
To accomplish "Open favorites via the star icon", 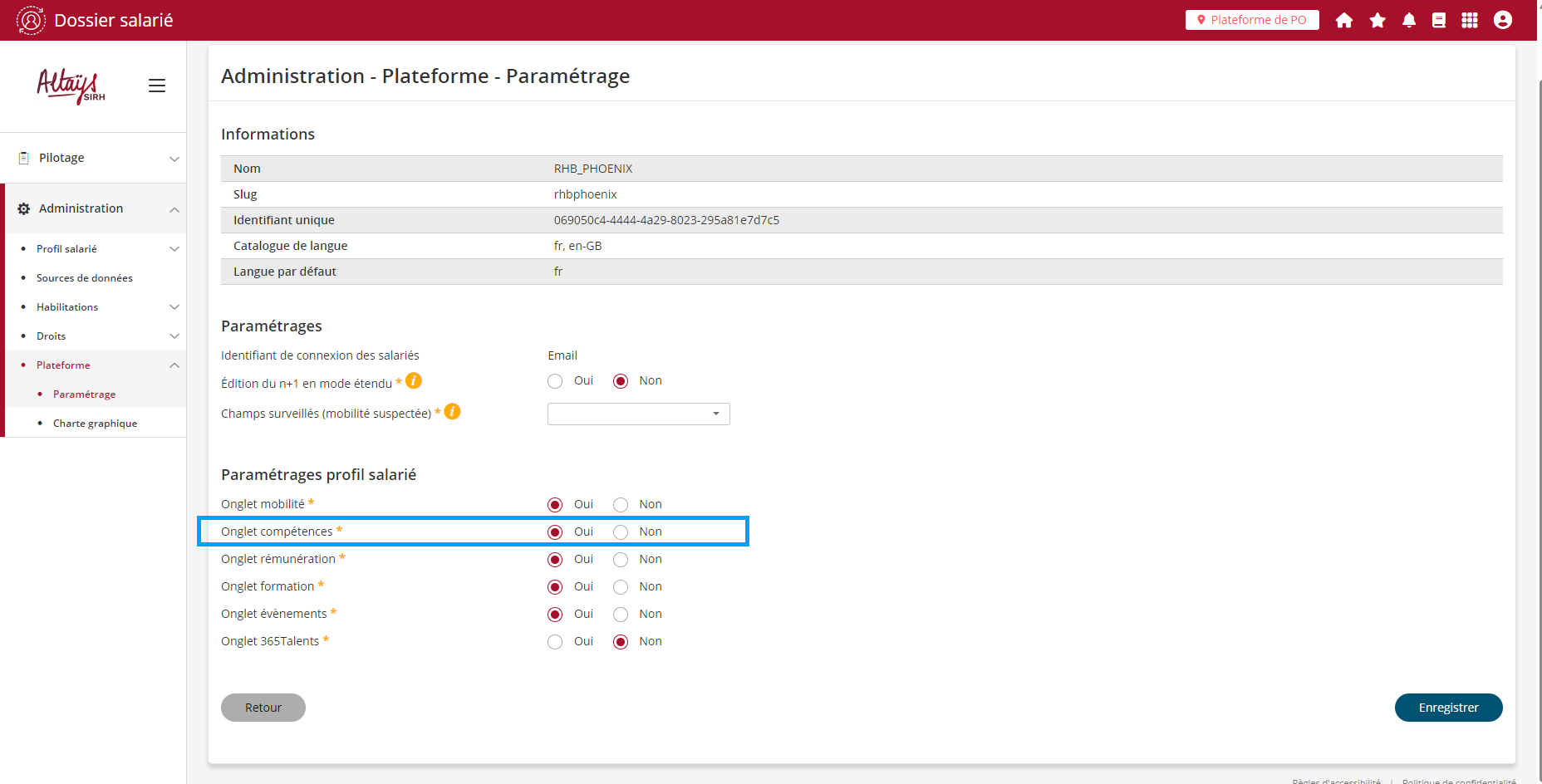I will [1377, 20].
